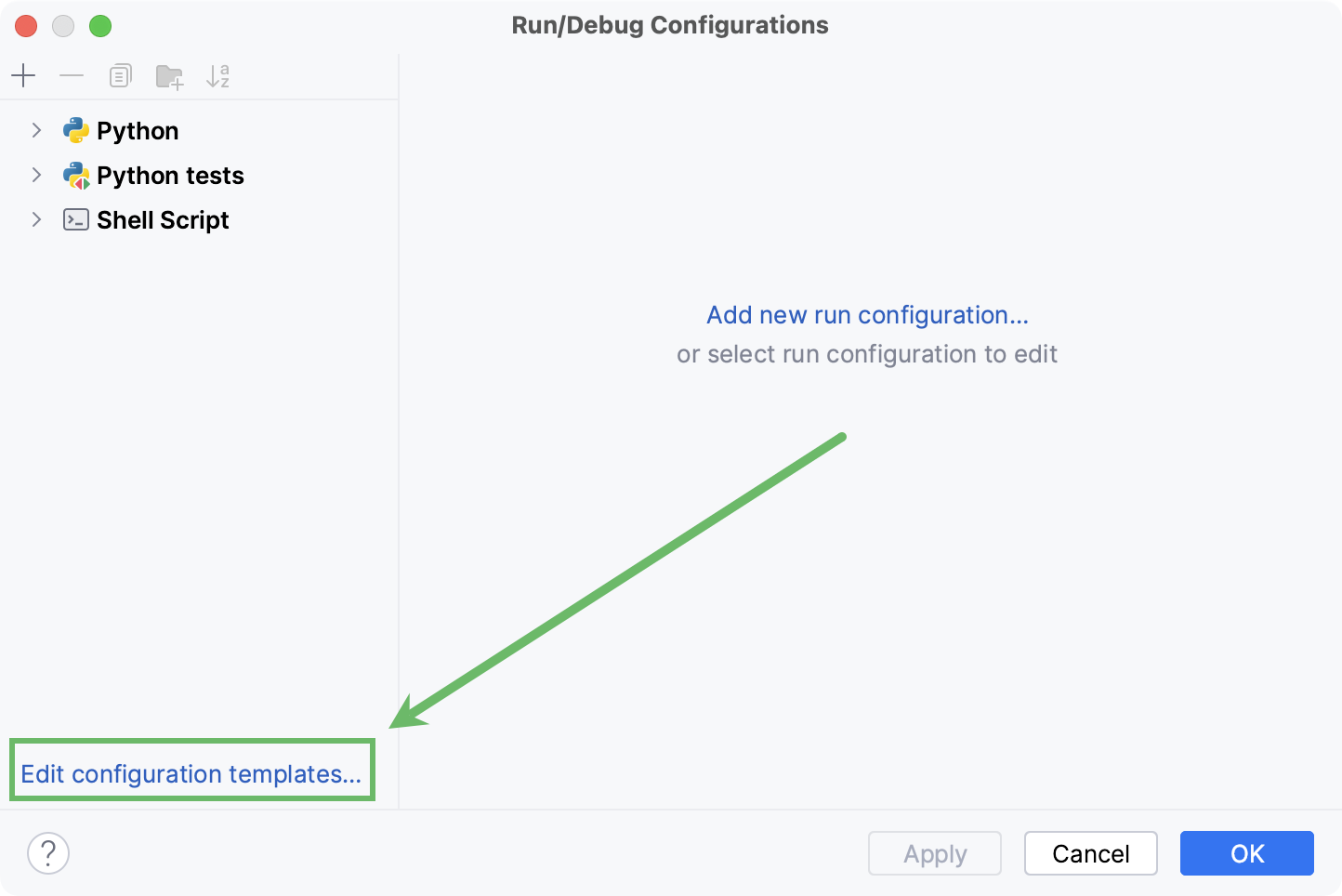The width and height of the screenshot is (1342, 896).
Task: Open help via the question mark icon
Action: [x=48, y=852]
